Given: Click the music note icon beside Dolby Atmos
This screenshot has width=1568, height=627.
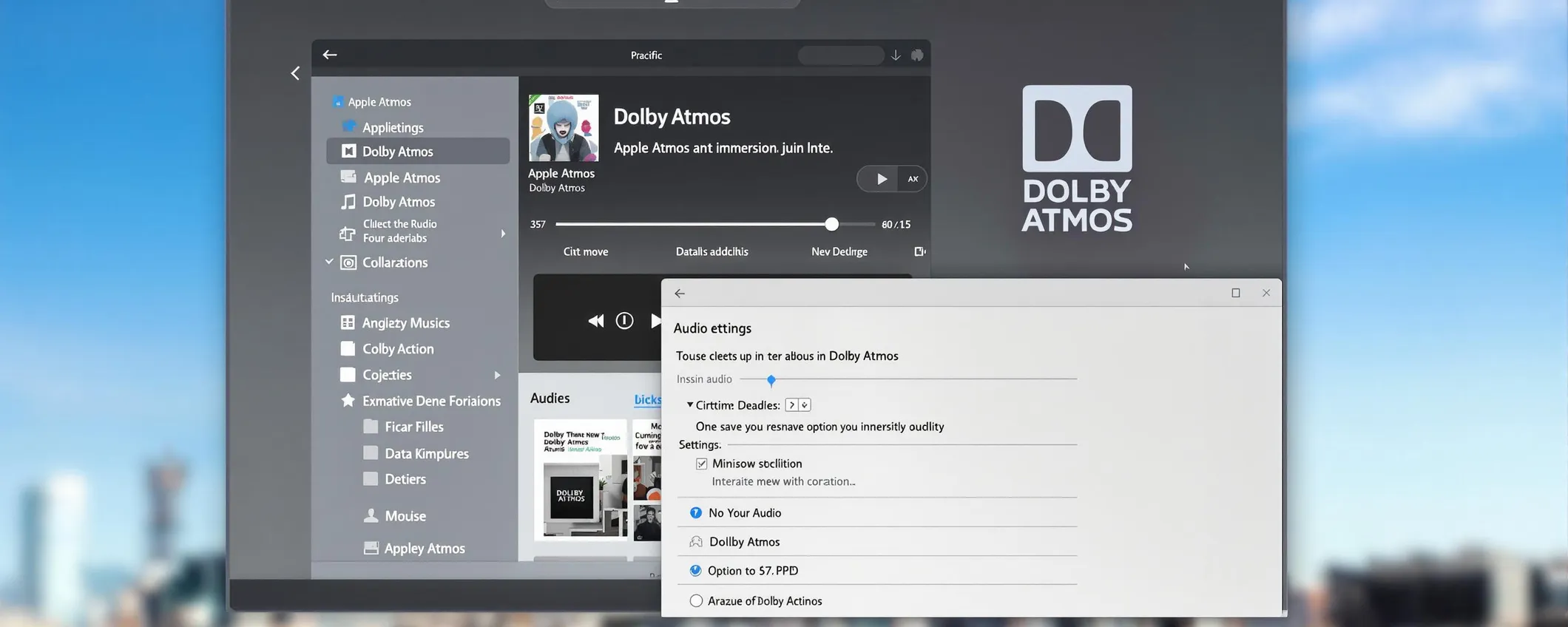Looking at the screenshot, I should pyautogui.click(x=348, y=202).
